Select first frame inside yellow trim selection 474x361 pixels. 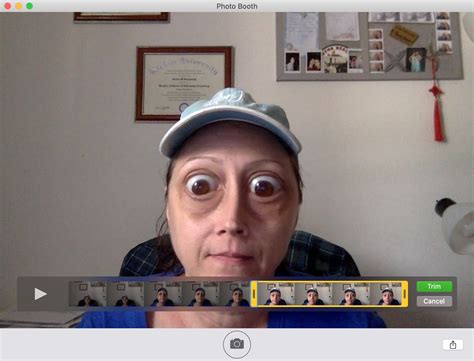click(x=276, y=294)
